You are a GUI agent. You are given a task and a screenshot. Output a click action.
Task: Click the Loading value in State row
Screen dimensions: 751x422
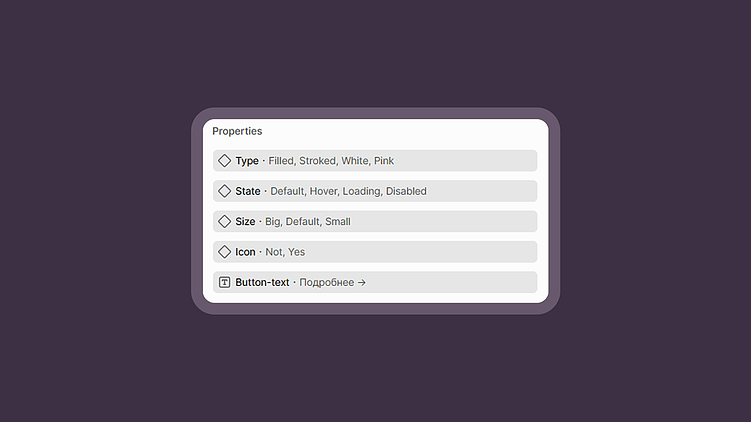[x=361, y=191]
